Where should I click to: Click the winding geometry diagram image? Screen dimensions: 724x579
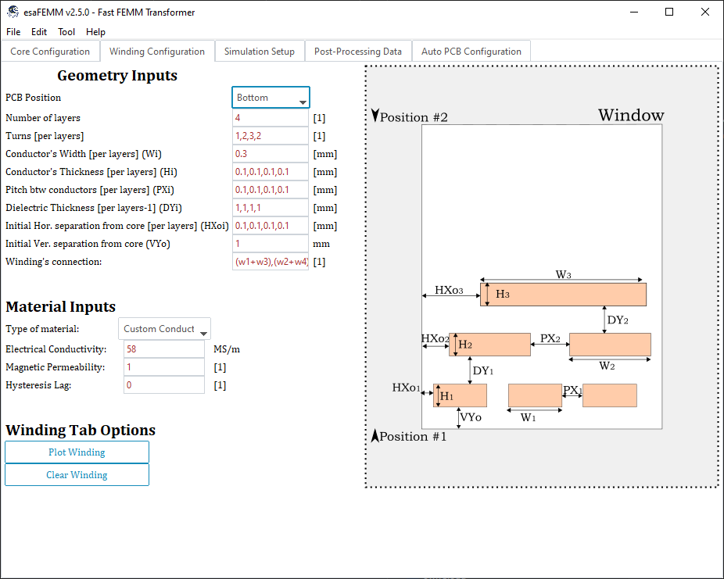(542, 276)
